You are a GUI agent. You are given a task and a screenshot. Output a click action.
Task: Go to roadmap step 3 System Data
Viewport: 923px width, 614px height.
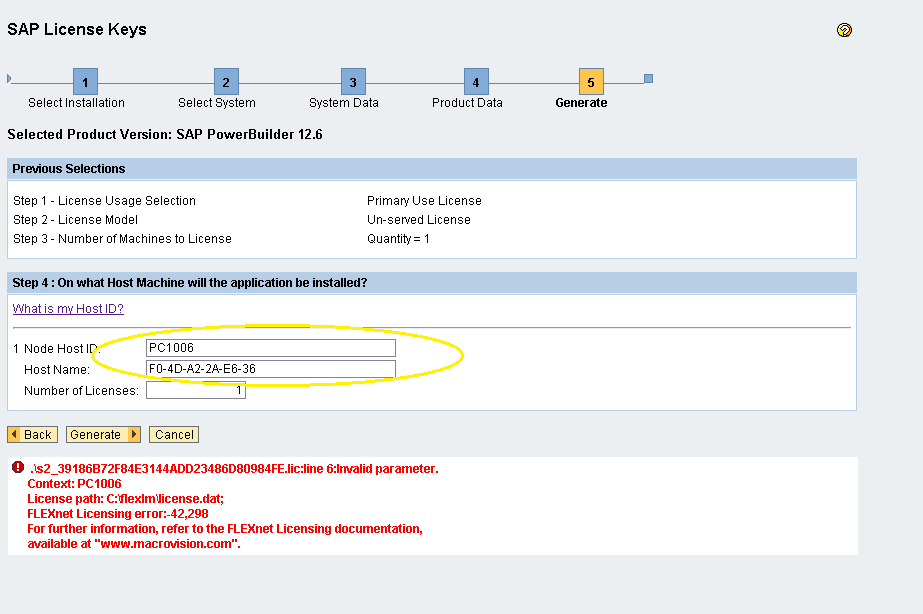coord(353,82)
